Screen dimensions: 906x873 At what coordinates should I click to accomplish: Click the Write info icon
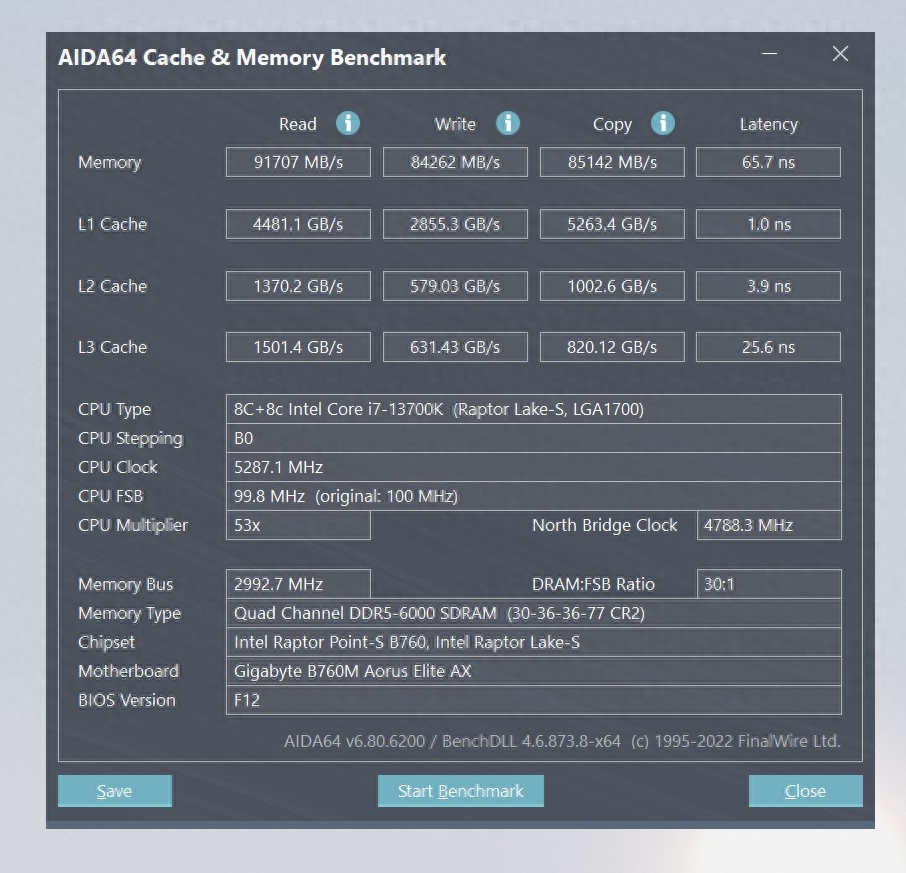pyautogui.click(x=508, y=123)
